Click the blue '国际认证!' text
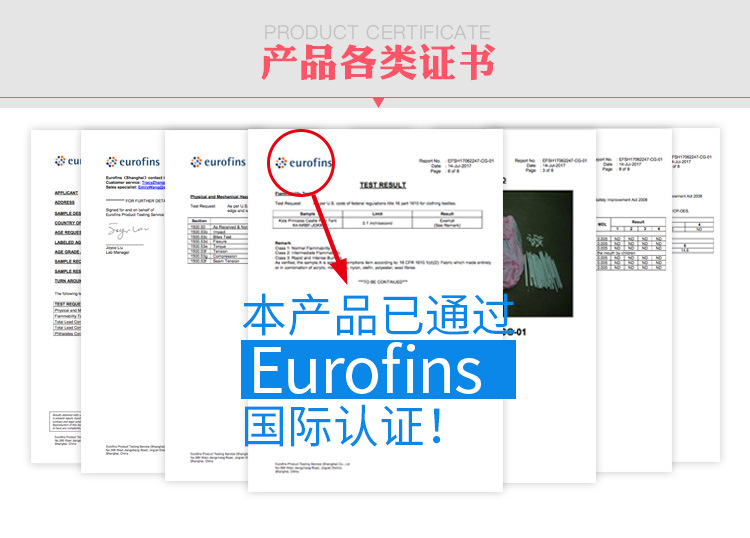750x538 pixels. click(x=343, y=426)
